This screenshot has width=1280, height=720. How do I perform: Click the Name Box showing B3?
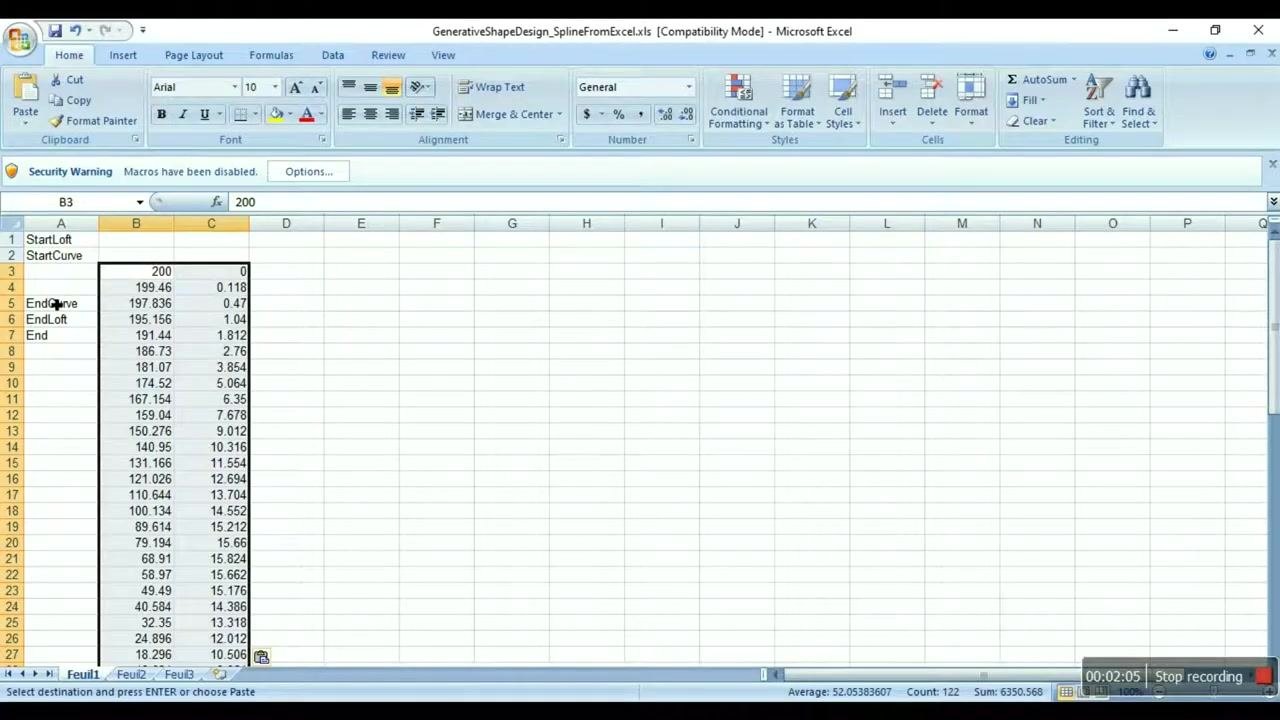pos(67,202)
